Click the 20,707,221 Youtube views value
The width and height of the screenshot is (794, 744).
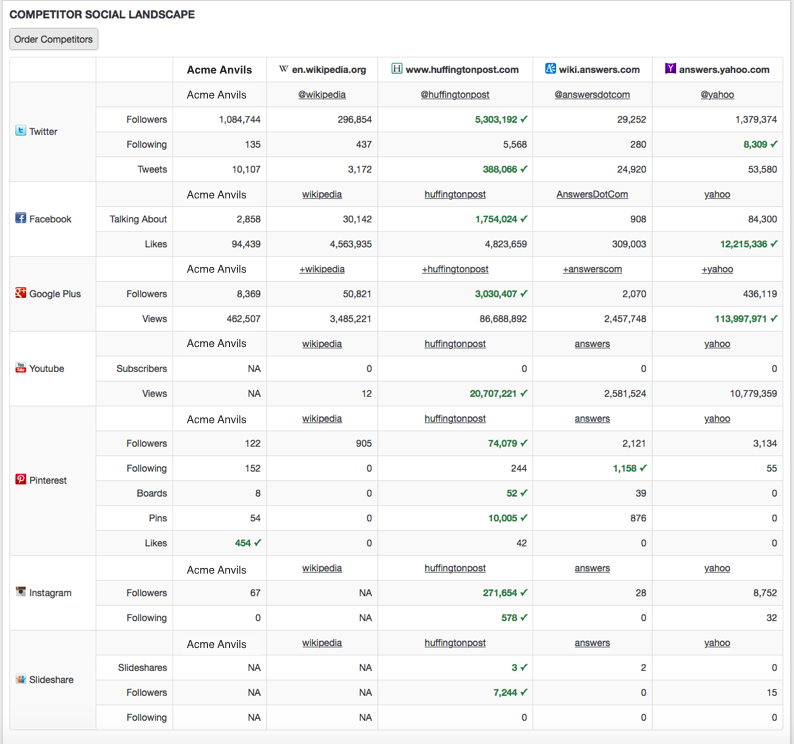493,394
